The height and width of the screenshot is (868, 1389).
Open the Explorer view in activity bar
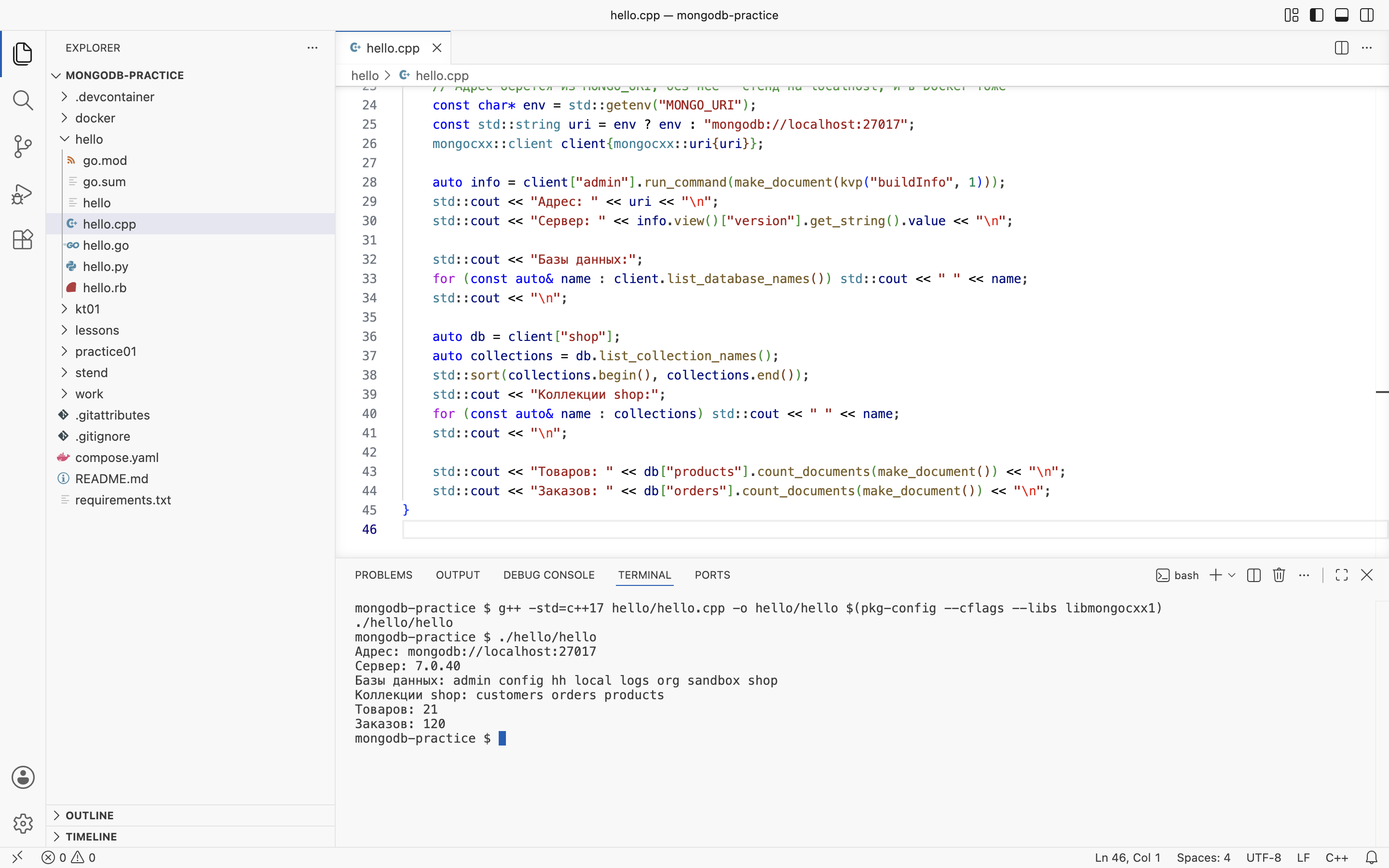point(22,54)
